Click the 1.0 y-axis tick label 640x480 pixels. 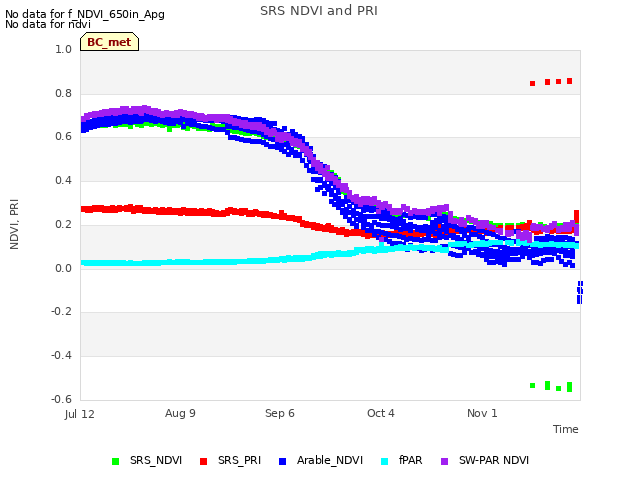63,49
